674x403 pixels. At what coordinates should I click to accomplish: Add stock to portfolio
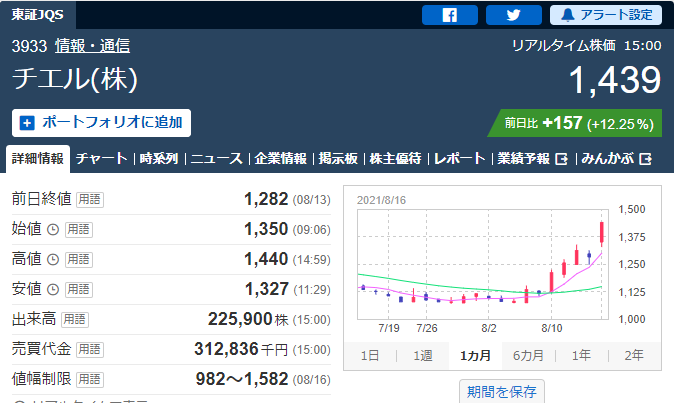point(101,122)
